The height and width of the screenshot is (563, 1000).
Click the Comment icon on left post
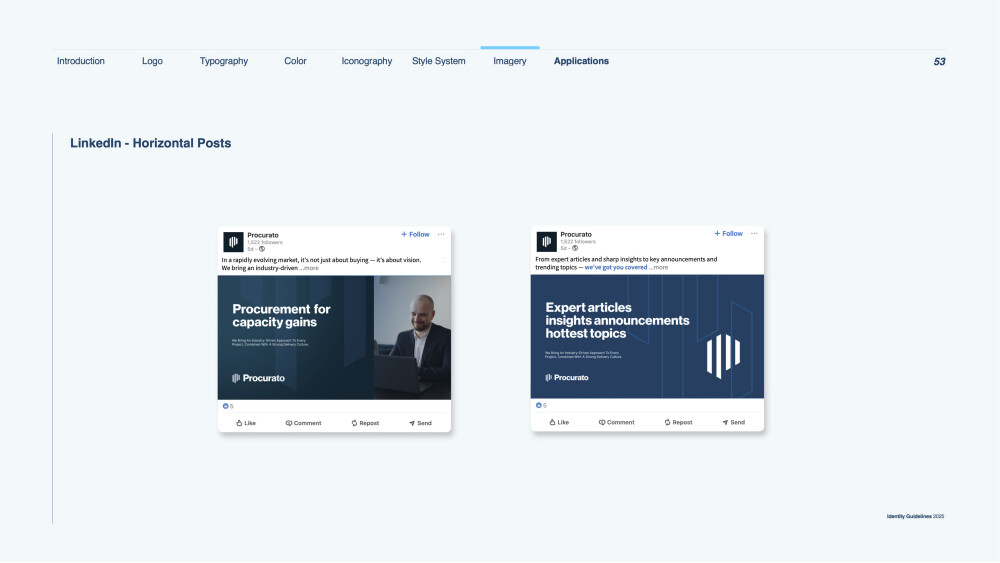pyautogui.click(x=289, y=423)
